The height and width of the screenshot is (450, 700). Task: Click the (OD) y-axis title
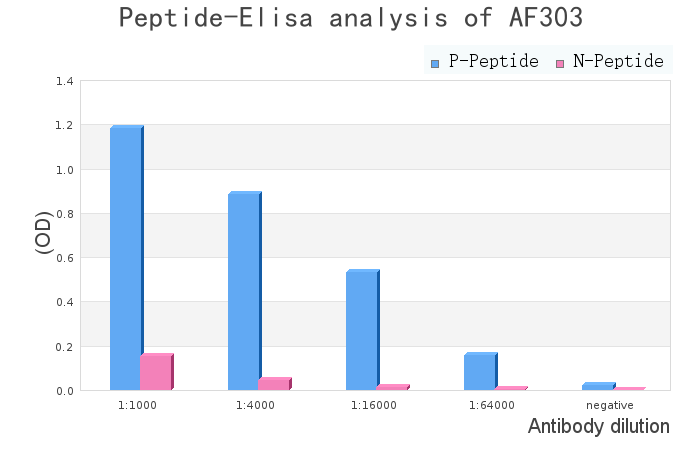pos(44,232)
